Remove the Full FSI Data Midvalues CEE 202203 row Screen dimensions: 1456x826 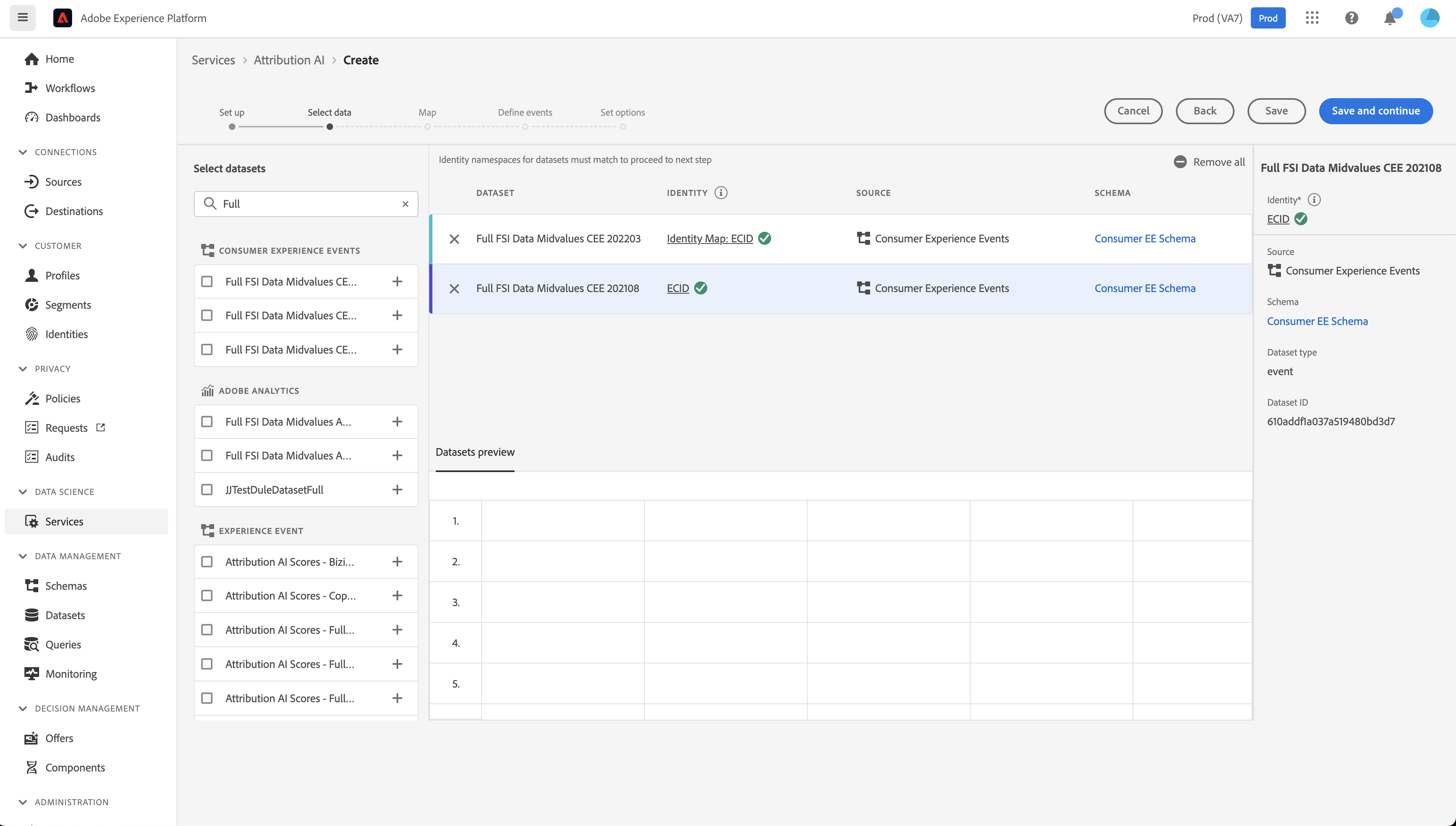tap(454, 239)
